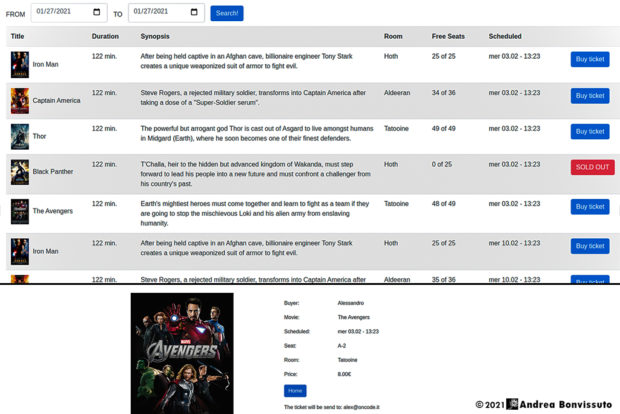This screenshot has height=414, width=620.
Task: Open the TO date calendar picker icon
Action: 194,12
